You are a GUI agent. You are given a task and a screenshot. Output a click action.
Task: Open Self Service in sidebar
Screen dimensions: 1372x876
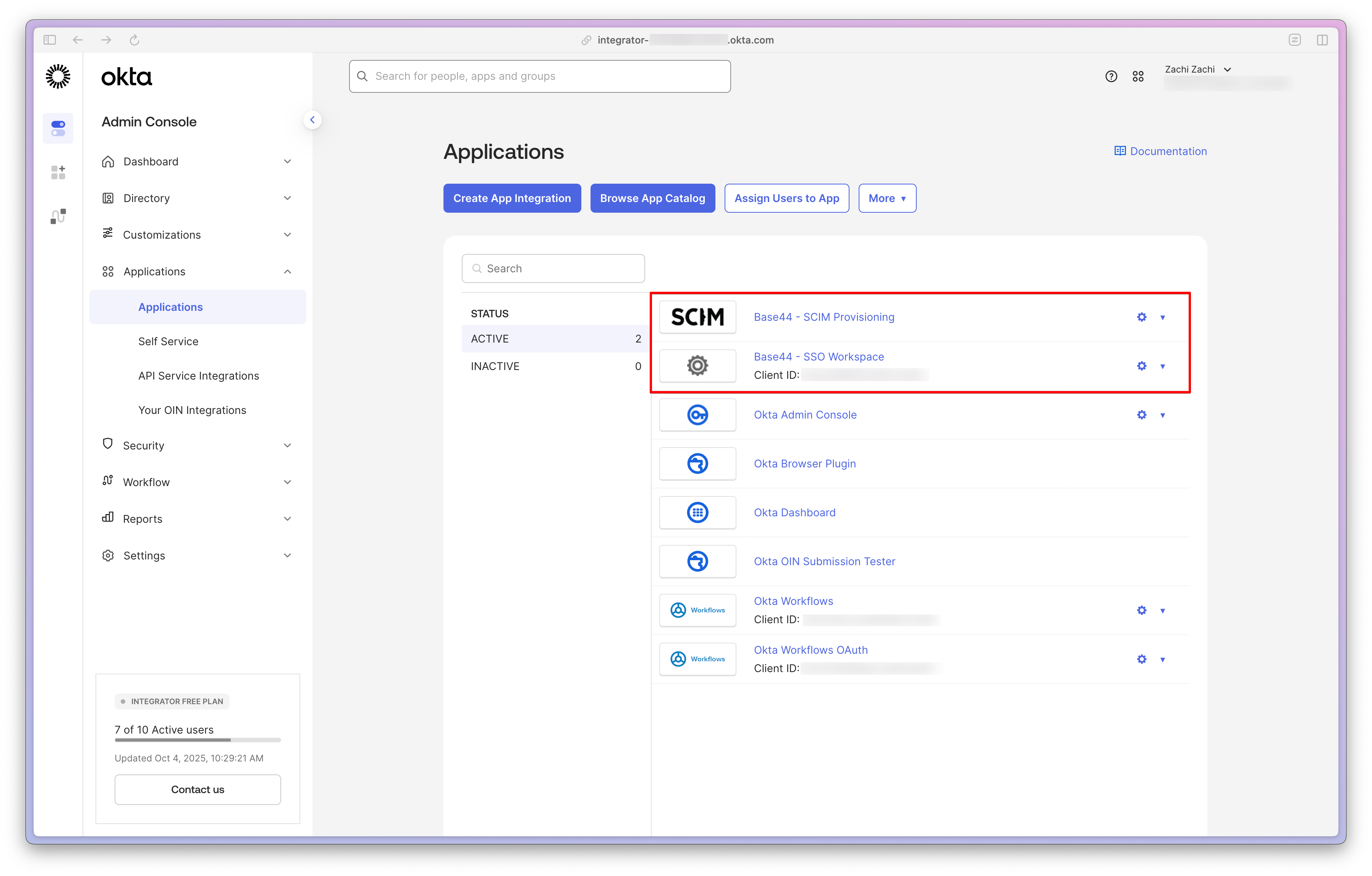168,341
